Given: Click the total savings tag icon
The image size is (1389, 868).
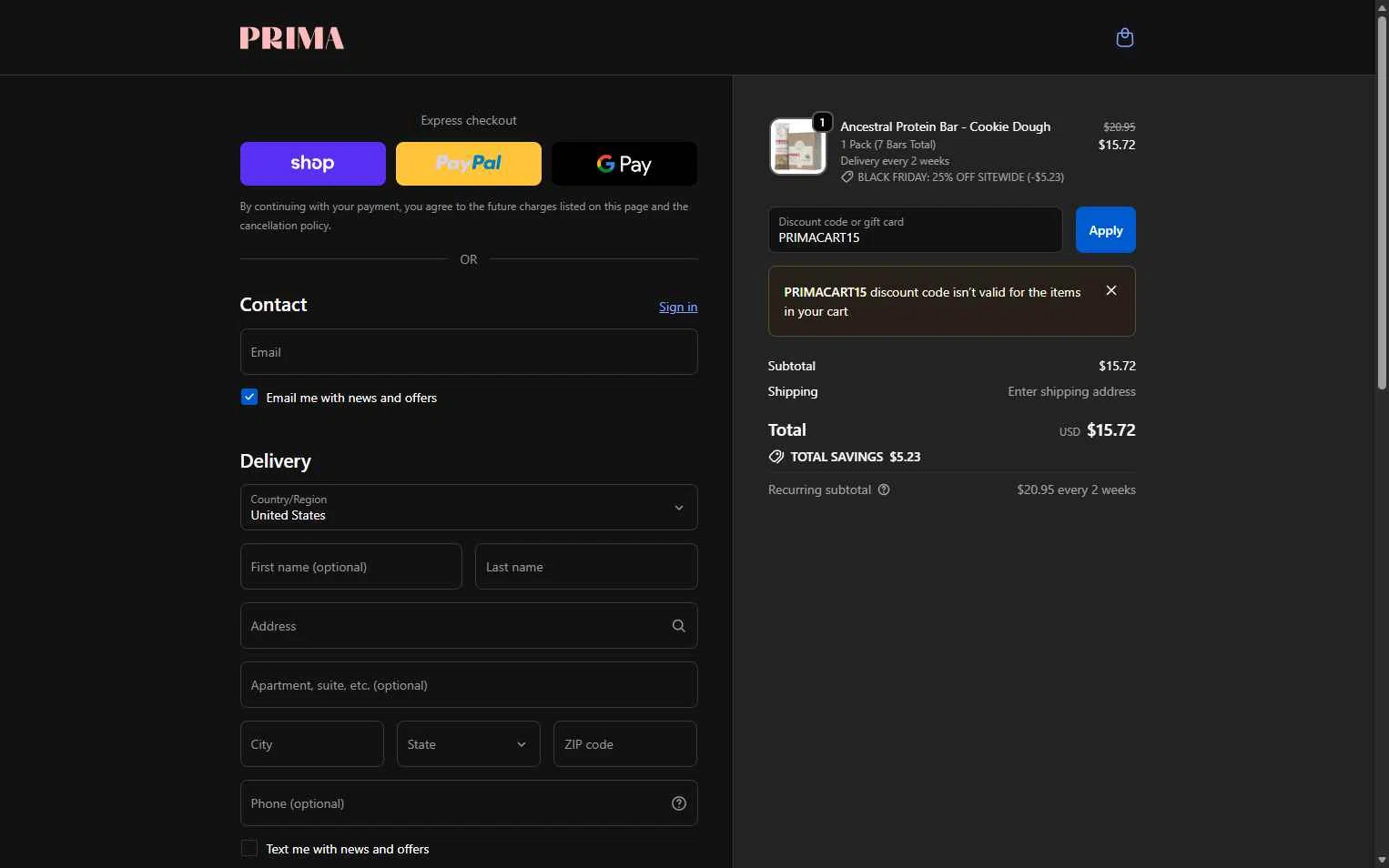Looking at the screenshot, I should pos(776,457).
